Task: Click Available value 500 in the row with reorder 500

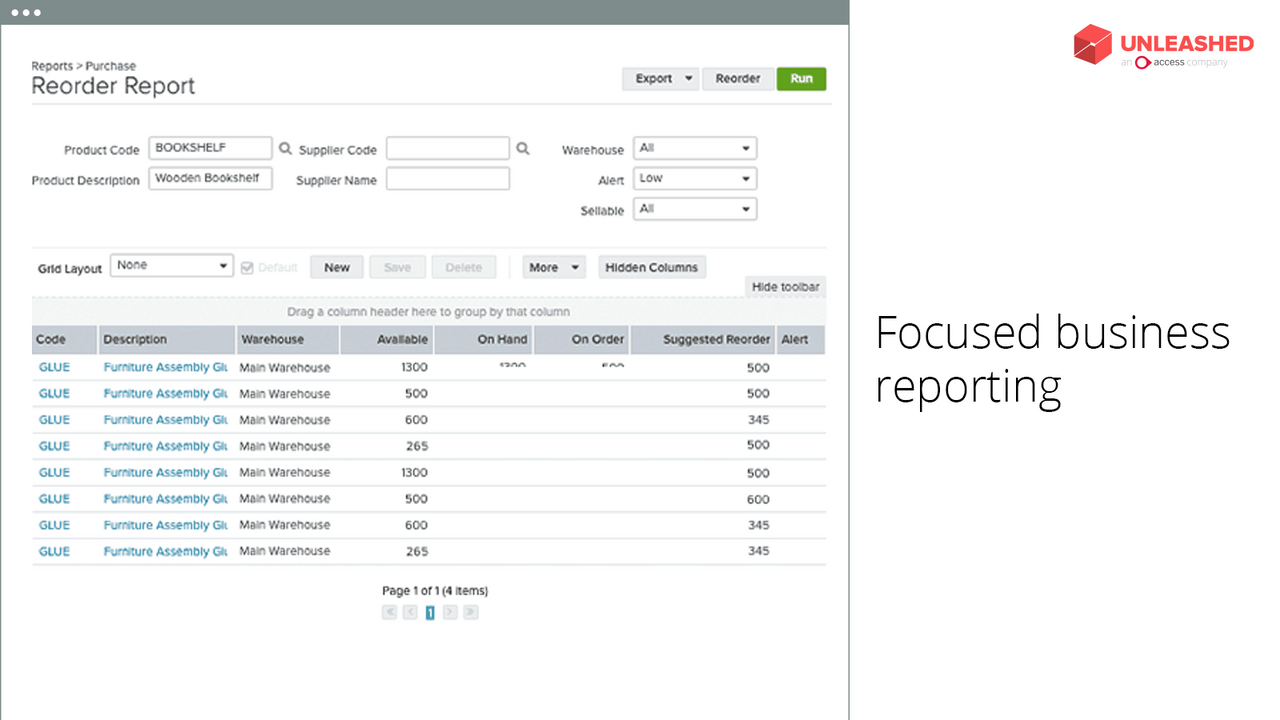Action: click(x=416, y=393)
